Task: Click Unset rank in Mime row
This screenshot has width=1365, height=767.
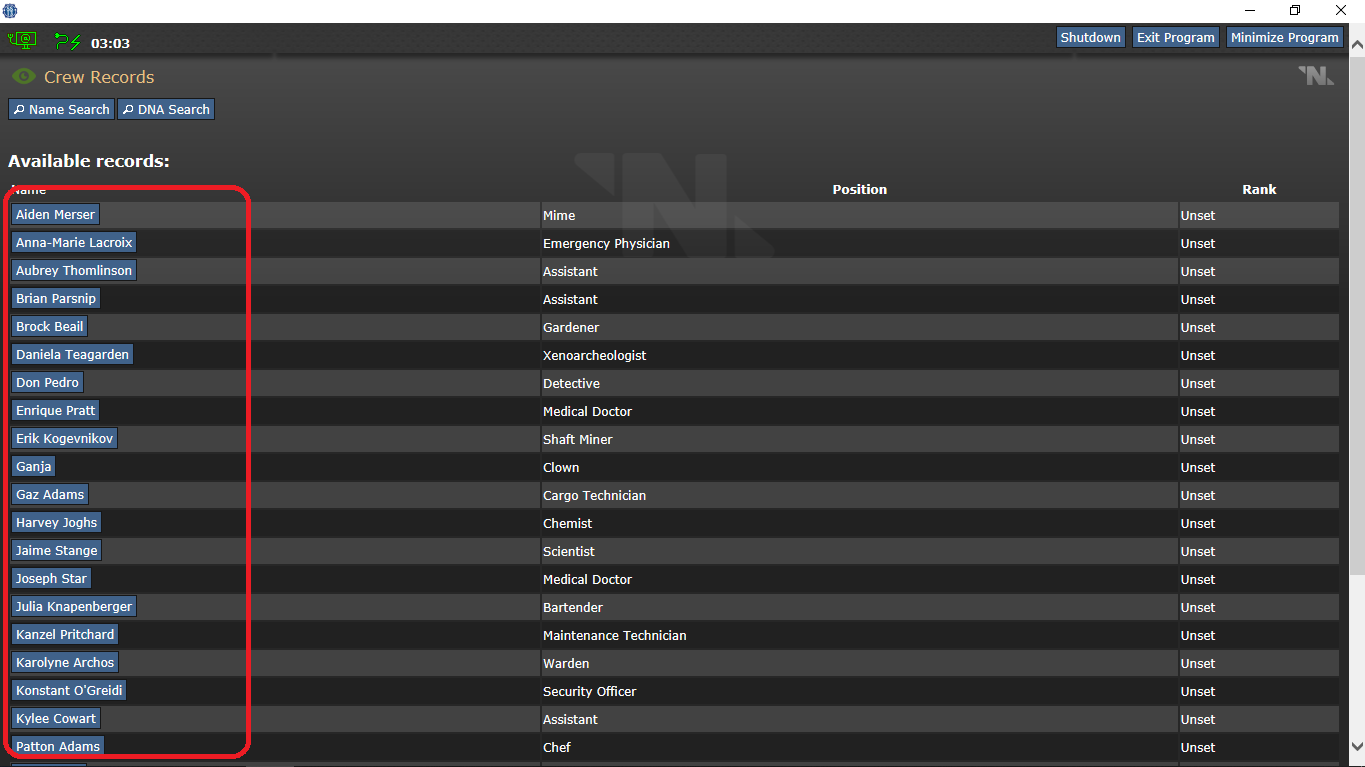Action: pyautogui.click(x=1259, y=215)
